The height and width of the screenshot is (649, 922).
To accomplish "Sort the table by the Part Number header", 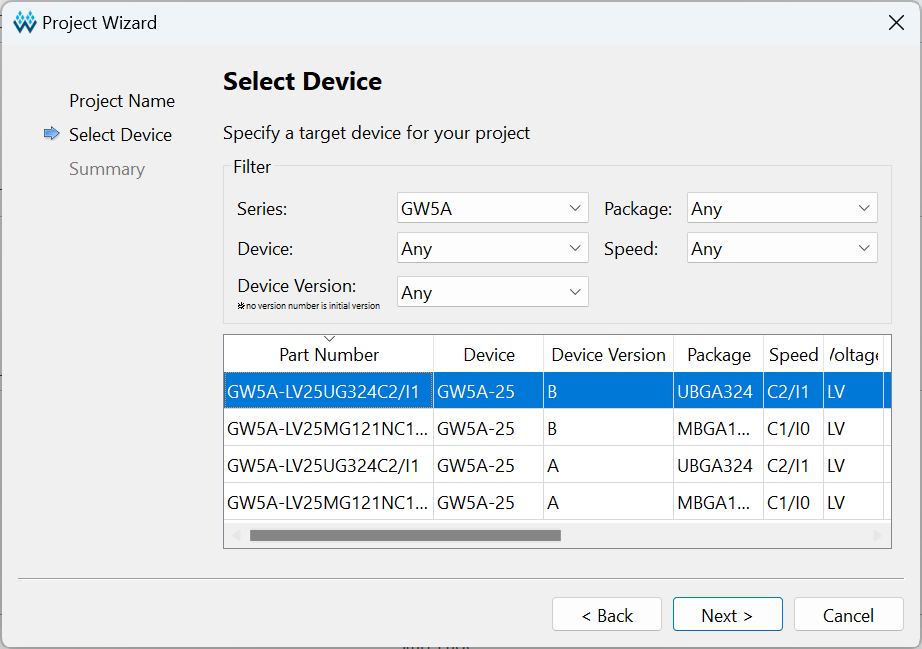I will 329,354.
